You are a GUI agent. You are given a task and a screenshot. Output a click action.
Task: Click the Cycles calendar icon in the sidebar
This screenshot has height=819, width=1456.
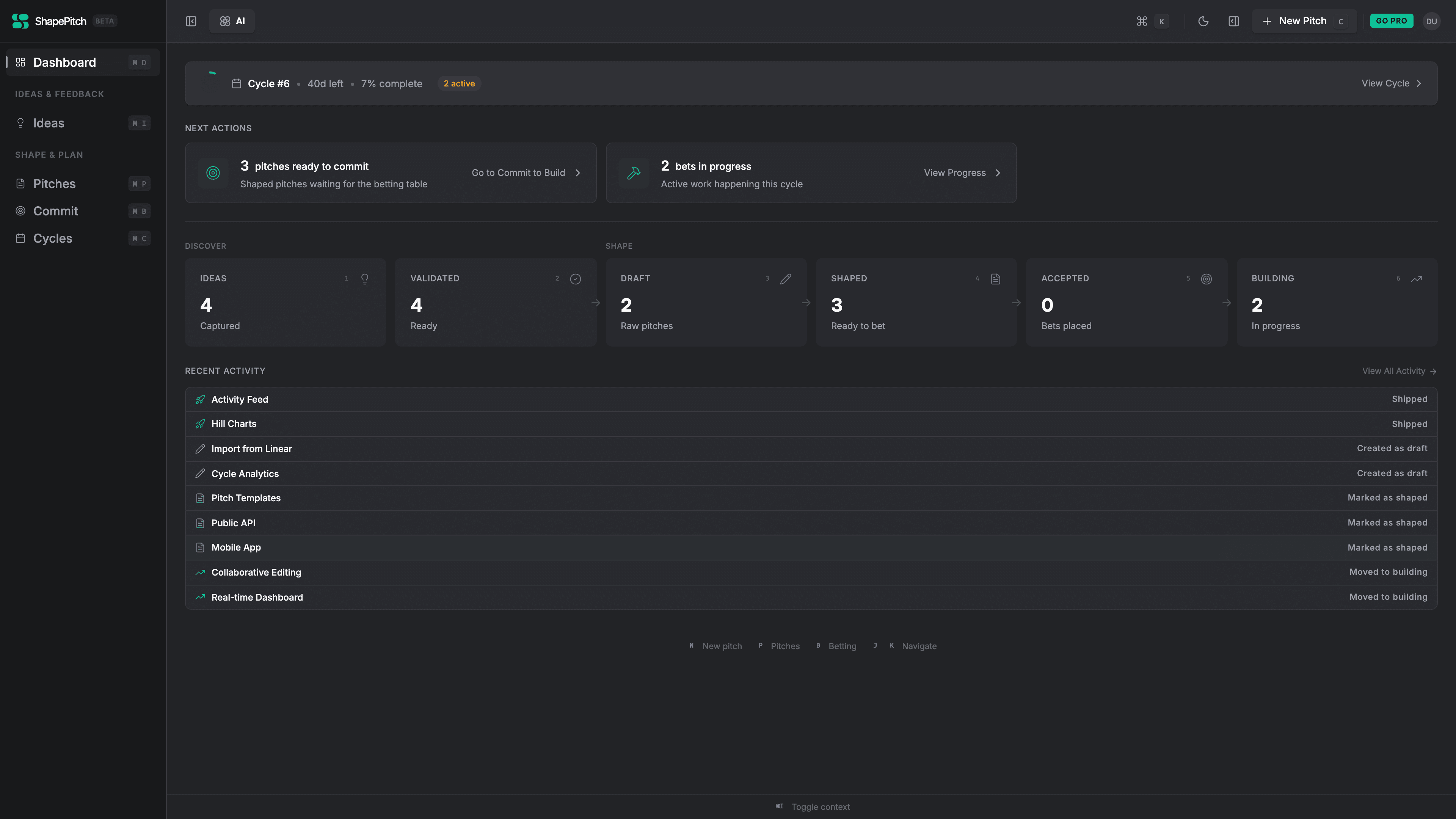(20, 238)
